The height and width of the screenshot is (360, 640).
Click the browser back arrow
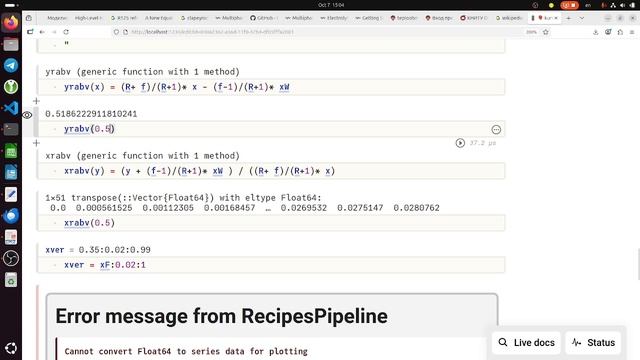tap(42, 32)
